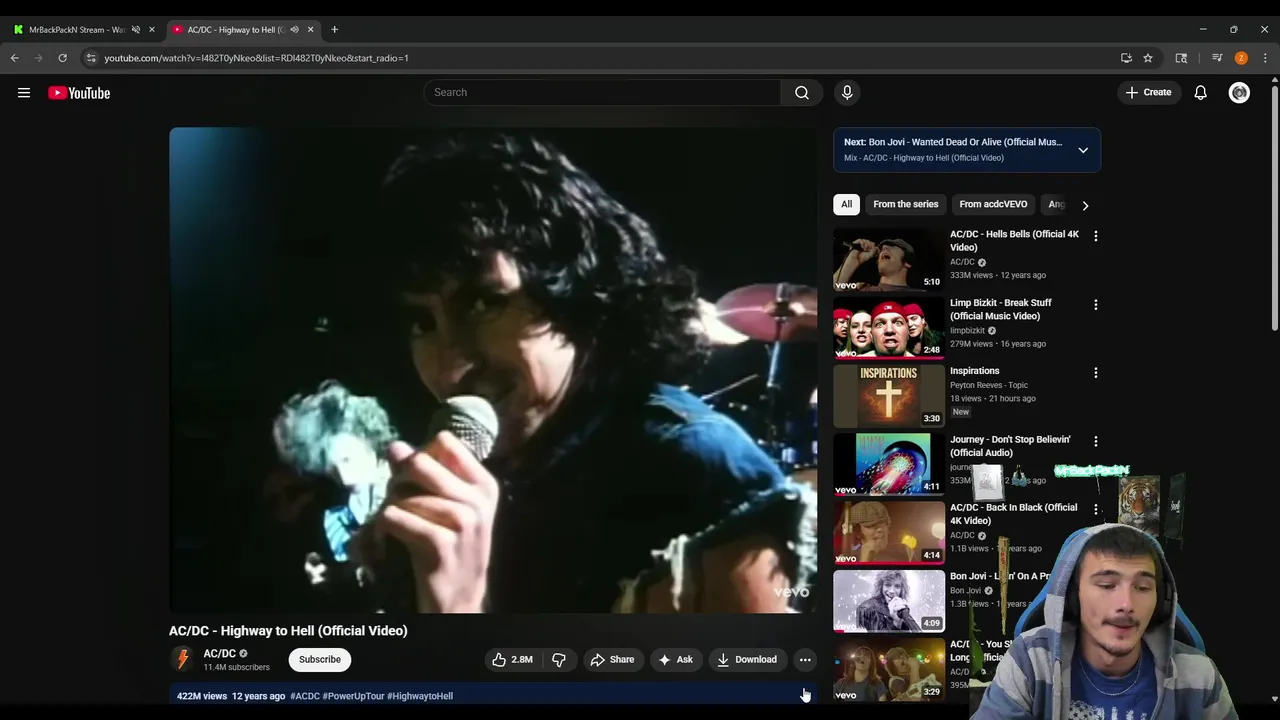The image size is (1280, 720).
Task: Close the AC/DC Highway to Hell tab
Action: click(310, 30)
